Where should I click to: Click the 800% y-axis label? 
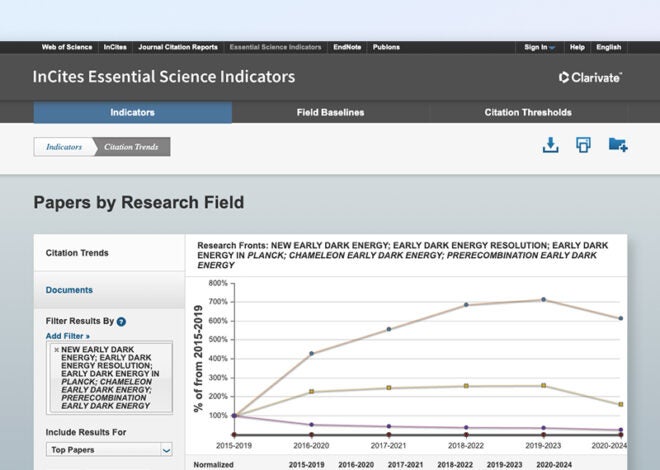pos(218,283)
